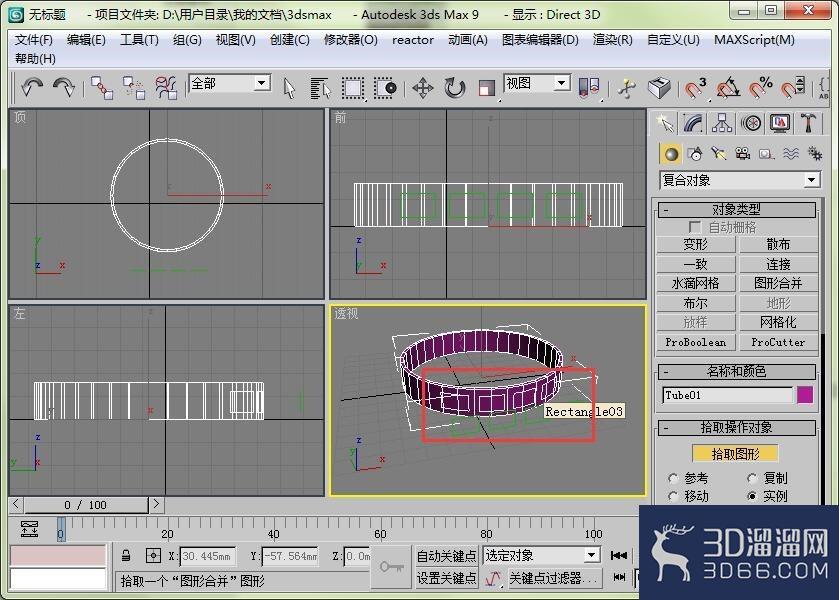Open the purple object color swatch
Viewport: 839px width, 600px height.
805,395
